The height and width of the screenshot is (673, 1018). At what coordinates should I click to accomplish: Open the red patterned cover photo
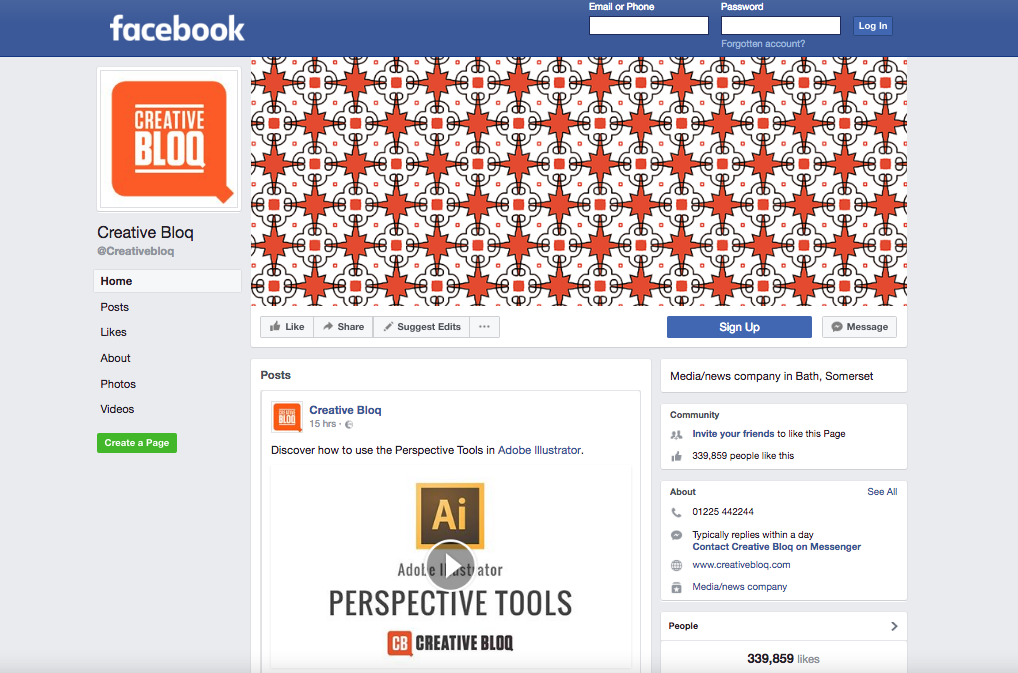pyautogui.click(x=578, y=181)
